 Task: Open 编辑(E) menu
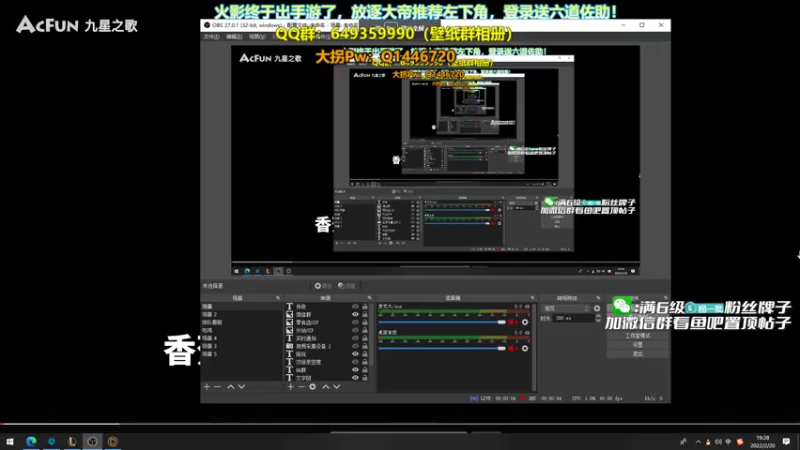click(x=234, y=37)
